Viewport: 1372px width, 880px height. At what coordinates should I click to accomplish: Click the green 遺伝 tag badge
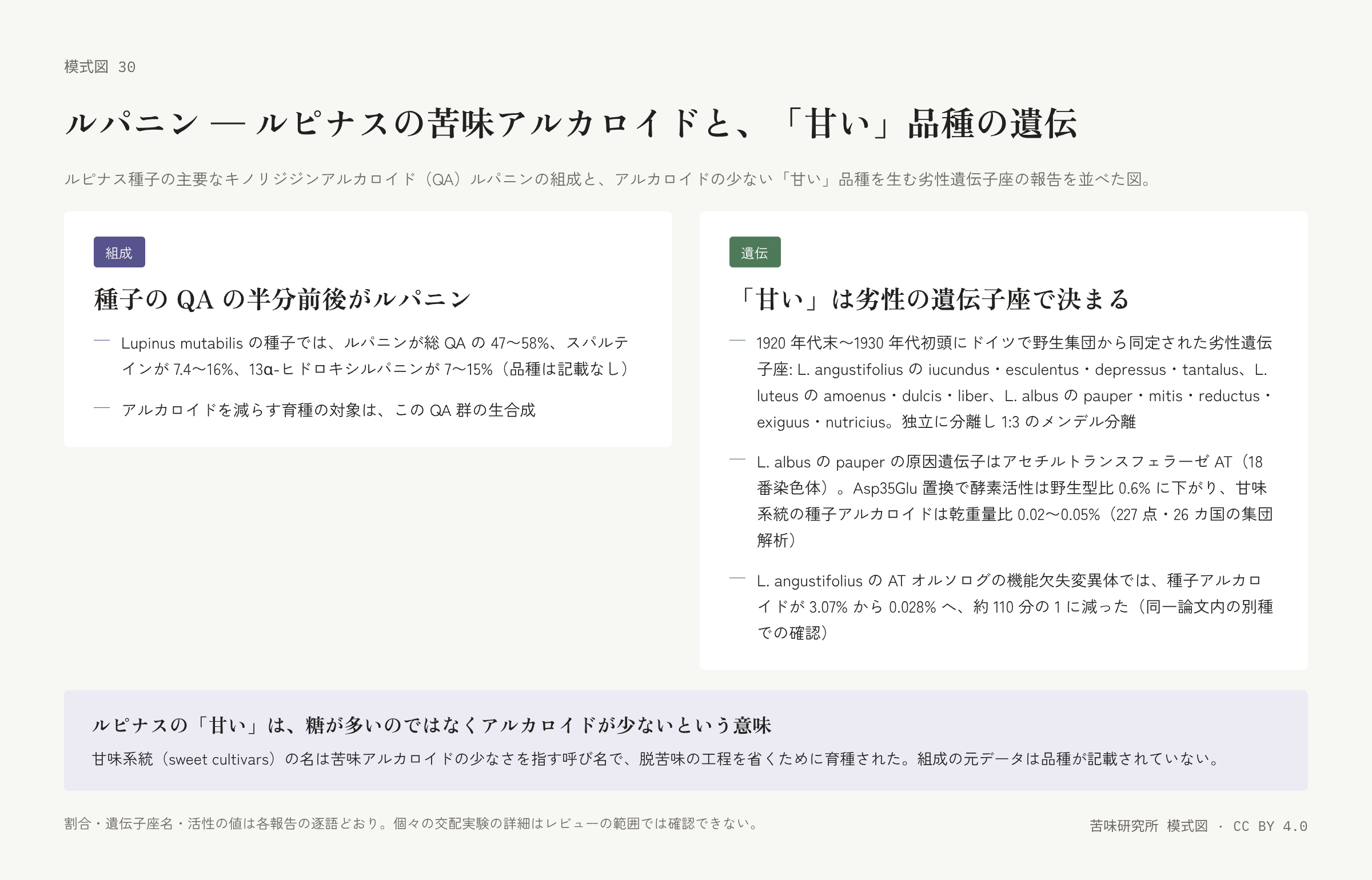755,252
